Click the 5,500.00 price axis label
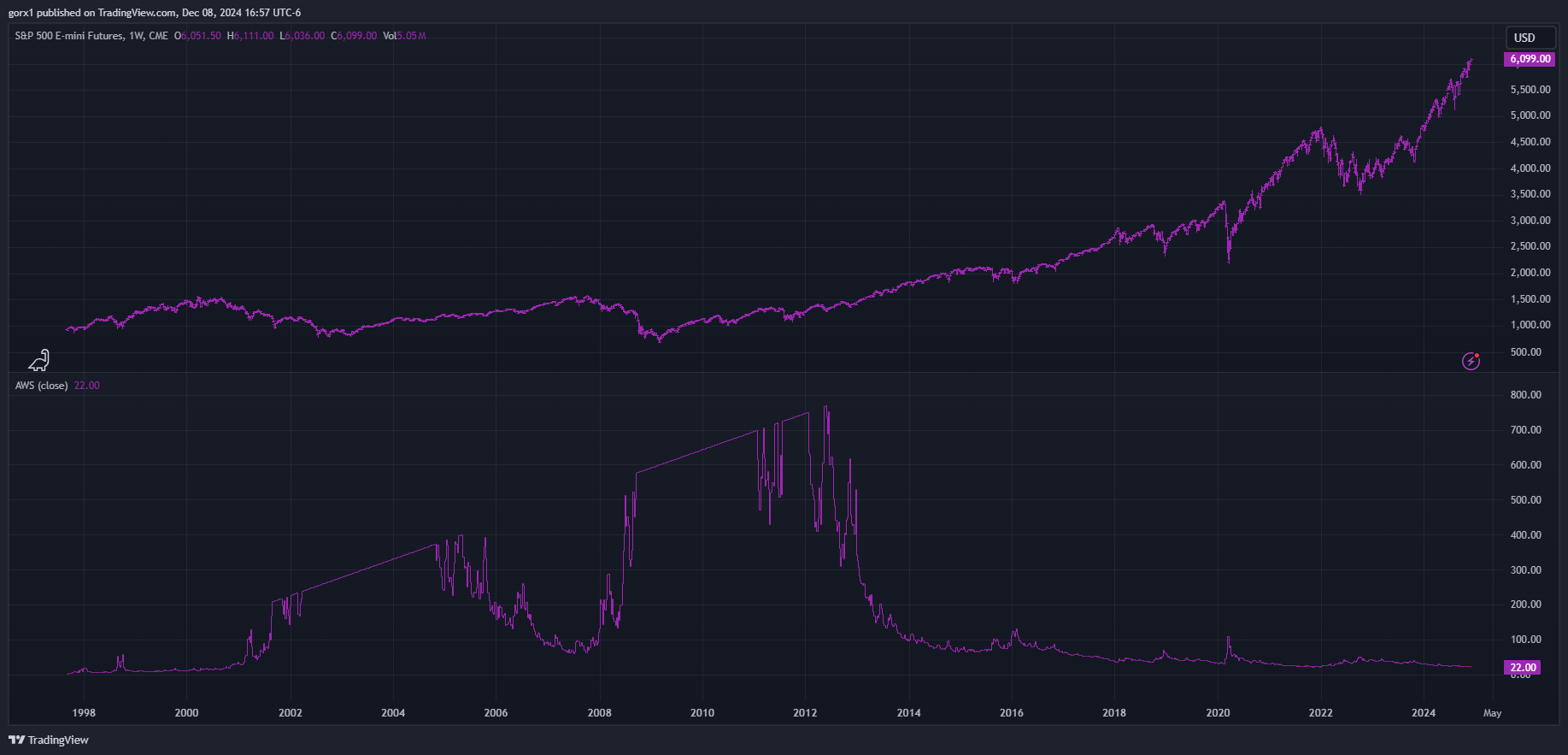1568x755 pixels. (1530, 90)
